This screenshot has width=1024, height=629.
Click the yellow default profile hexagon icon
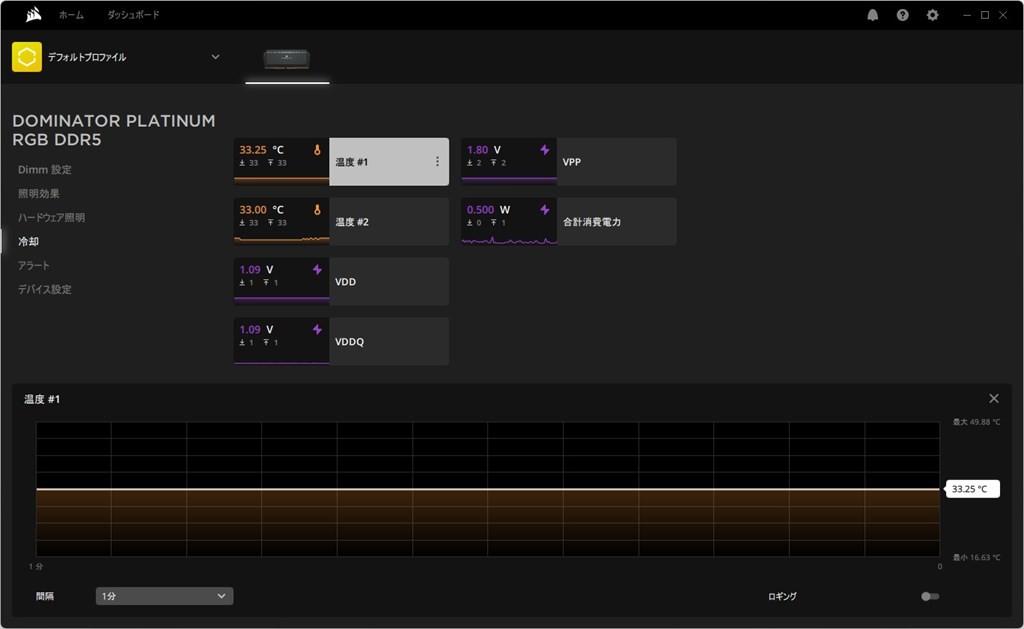pos(27,57)
